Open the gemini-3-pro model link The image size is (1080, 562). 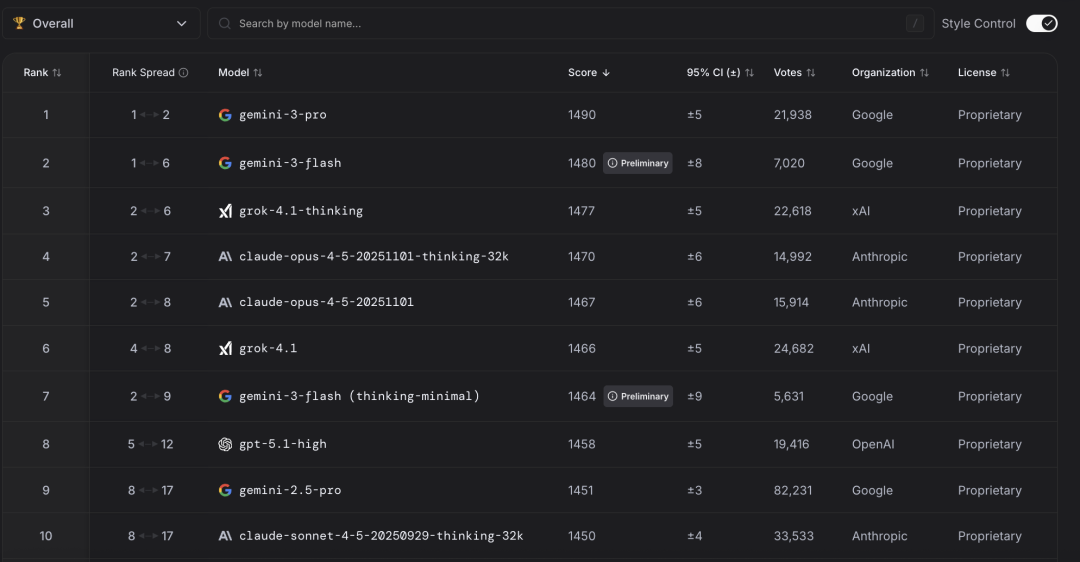[282, 115]
